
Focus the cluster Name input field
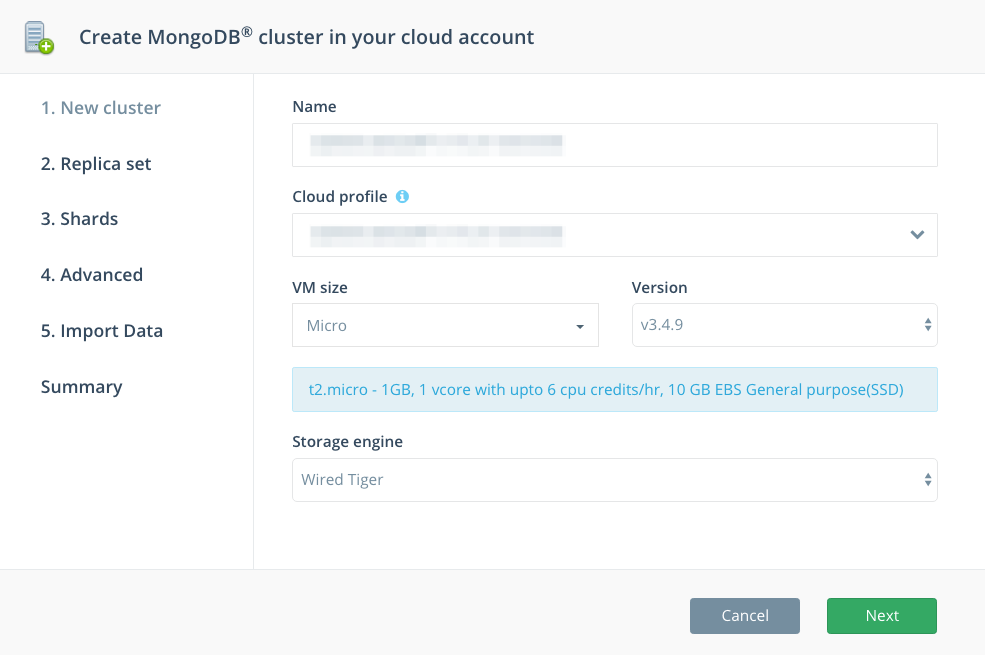click(x=615, y=145)
